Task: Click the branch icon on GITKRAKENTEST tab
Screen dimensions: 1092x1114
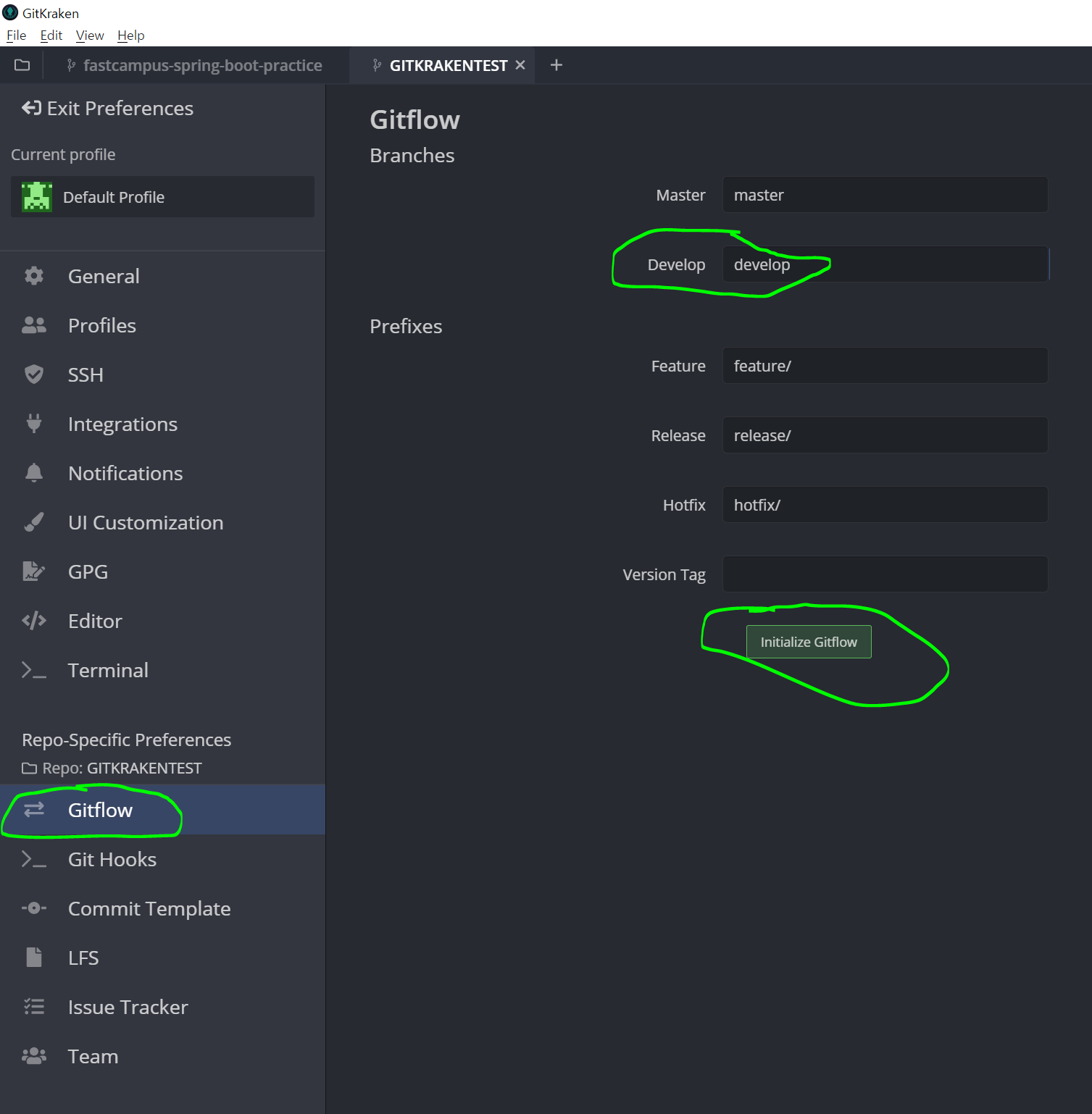Action: (377, 65)
